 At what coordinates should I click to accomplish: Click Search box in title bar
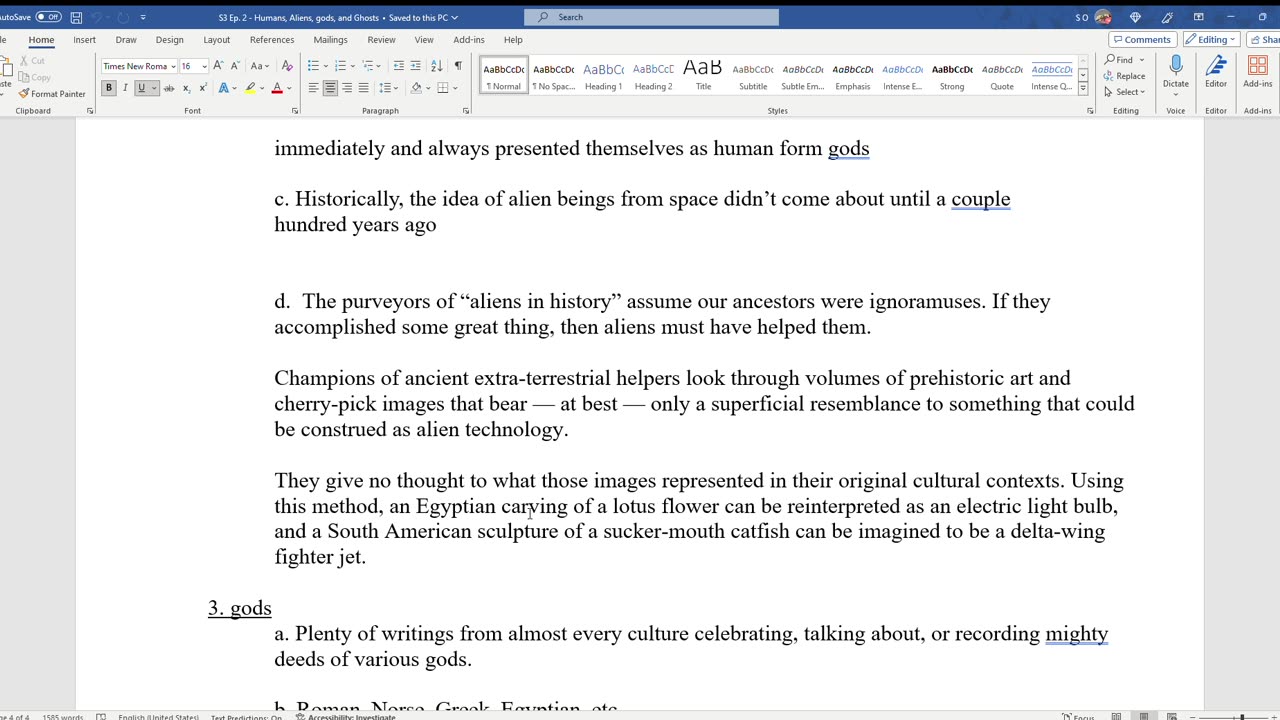(x=651, y=17)
